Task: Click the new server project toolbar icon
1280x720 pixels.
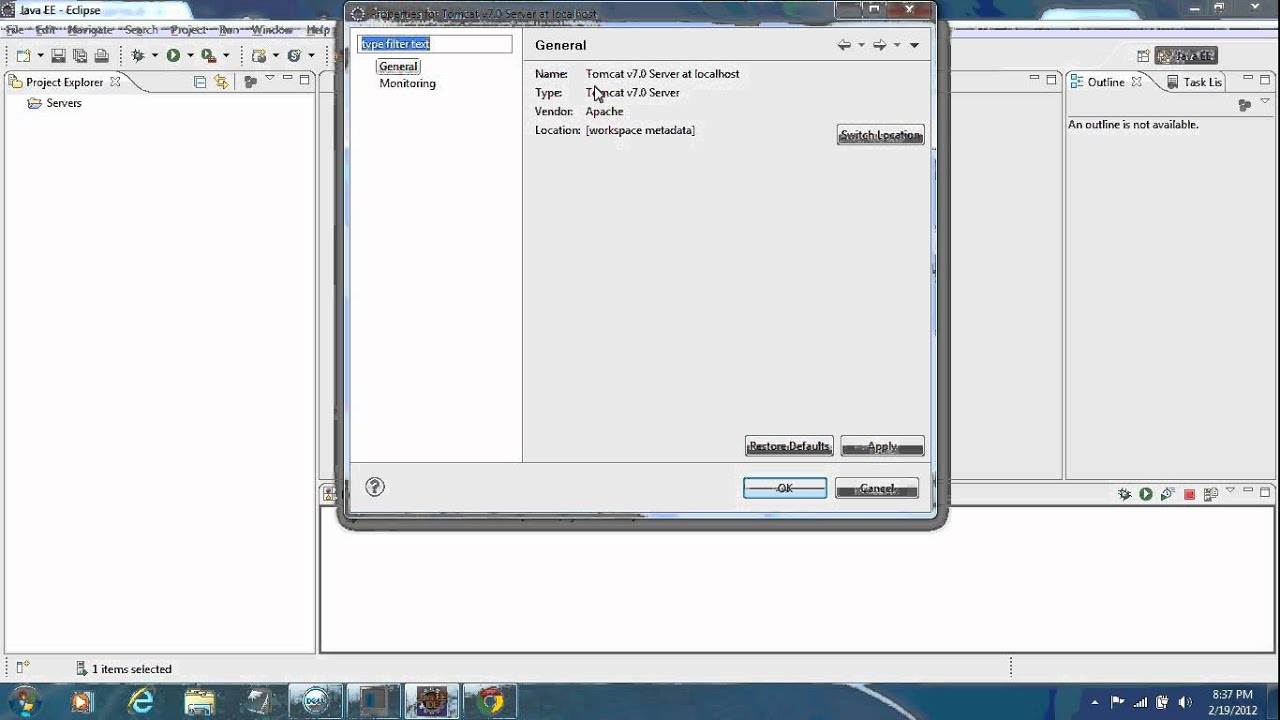Action: [259, 56]
